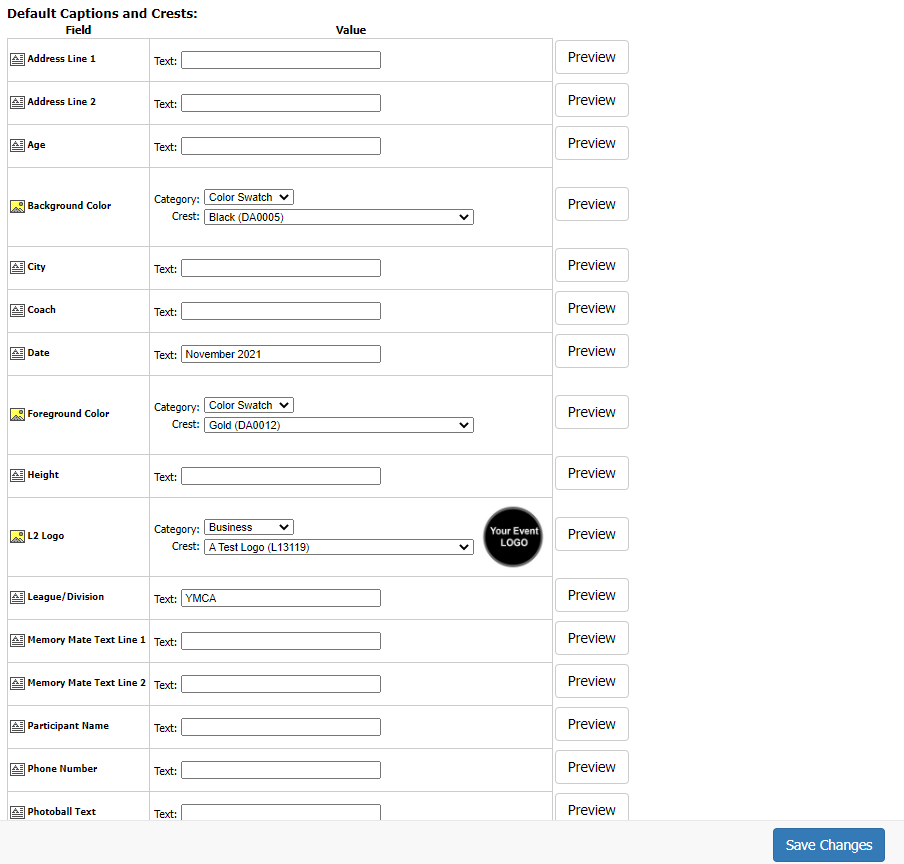The image size is (904, 864).
Task: Click the Your Event LOGO thumbnail
Action: [513, 537]
